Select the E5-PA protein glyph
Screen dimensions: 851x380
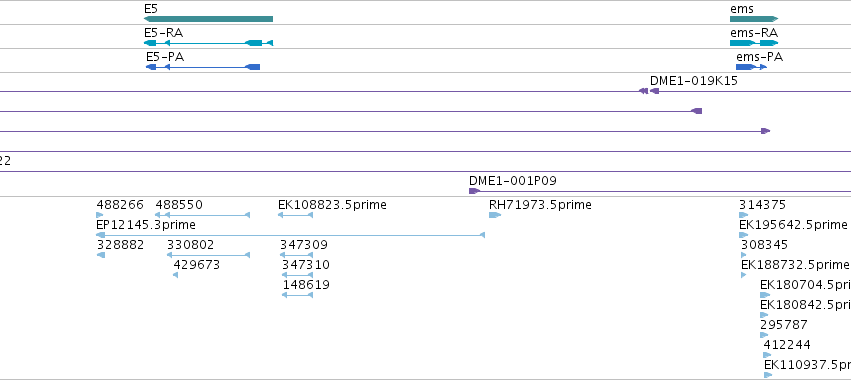pyautogui.click(x=203, y=67)
